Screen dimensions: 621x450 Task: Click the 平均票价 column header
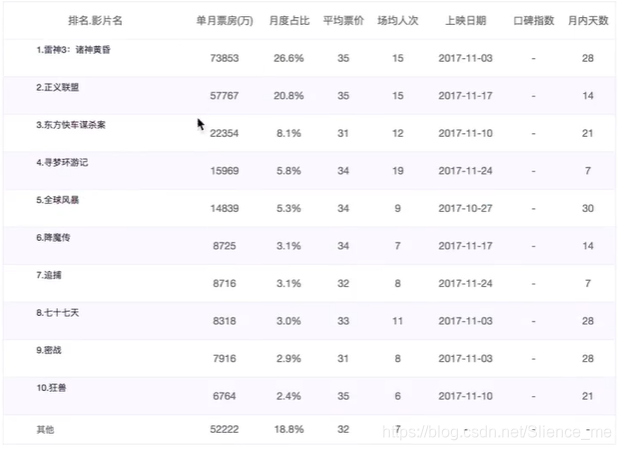pos(343,20)
